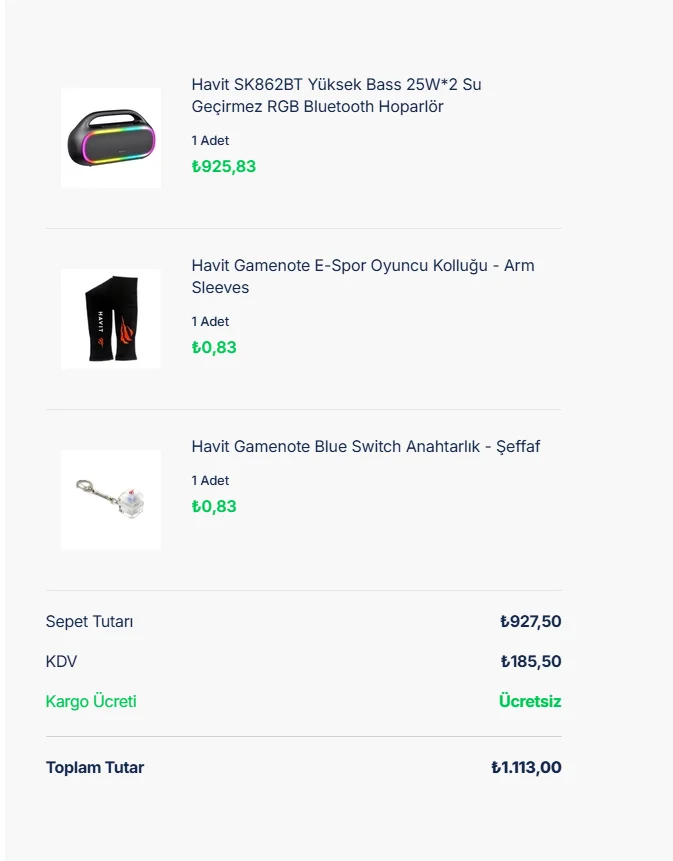Click the ₺0,83 price of Arm Sleeves
The height and width of the screenshot is (861, 673).
[x=214, y=348]
